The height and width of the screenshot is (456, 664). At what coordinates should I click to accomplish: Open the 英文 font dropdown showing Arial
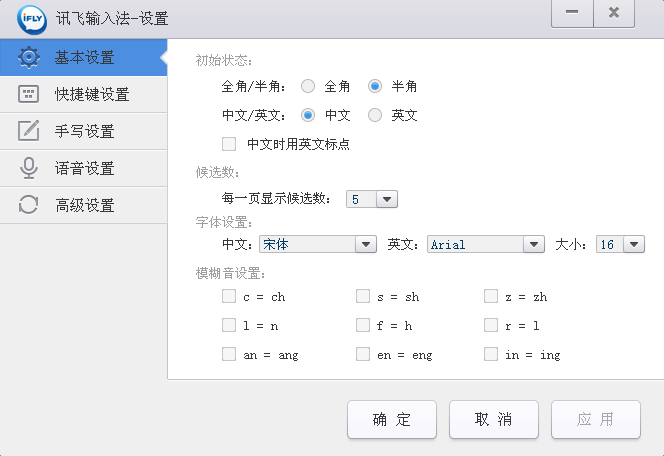tap(534, 244)
